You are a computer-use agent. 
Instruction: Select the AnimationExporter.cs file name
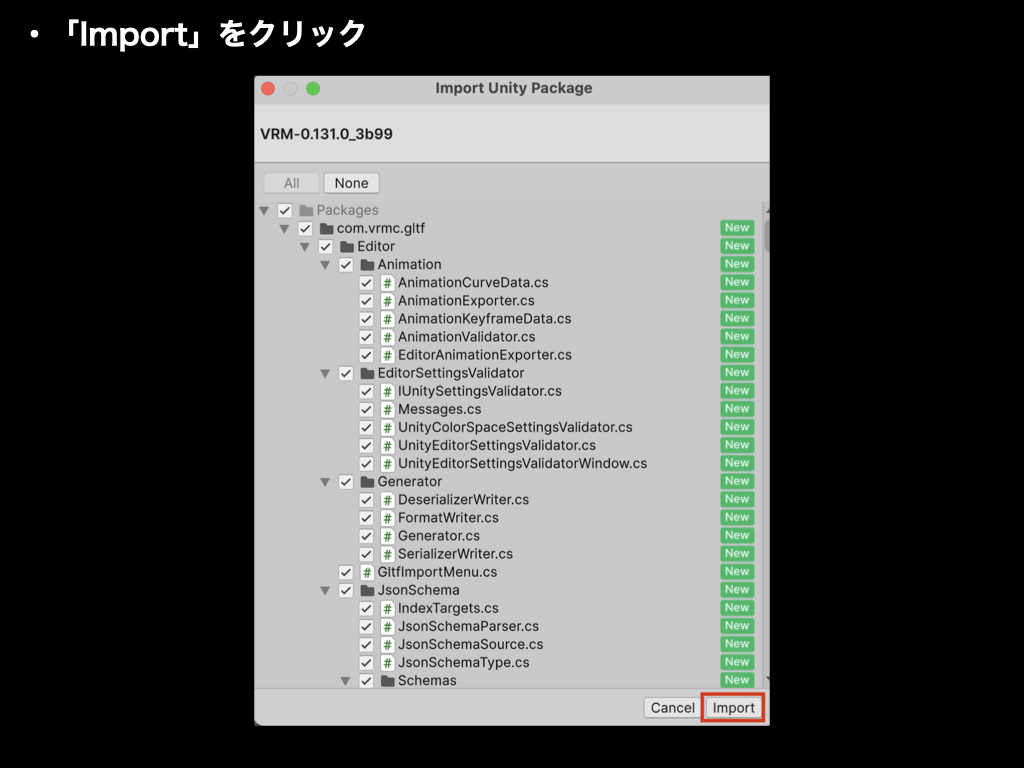466,301
